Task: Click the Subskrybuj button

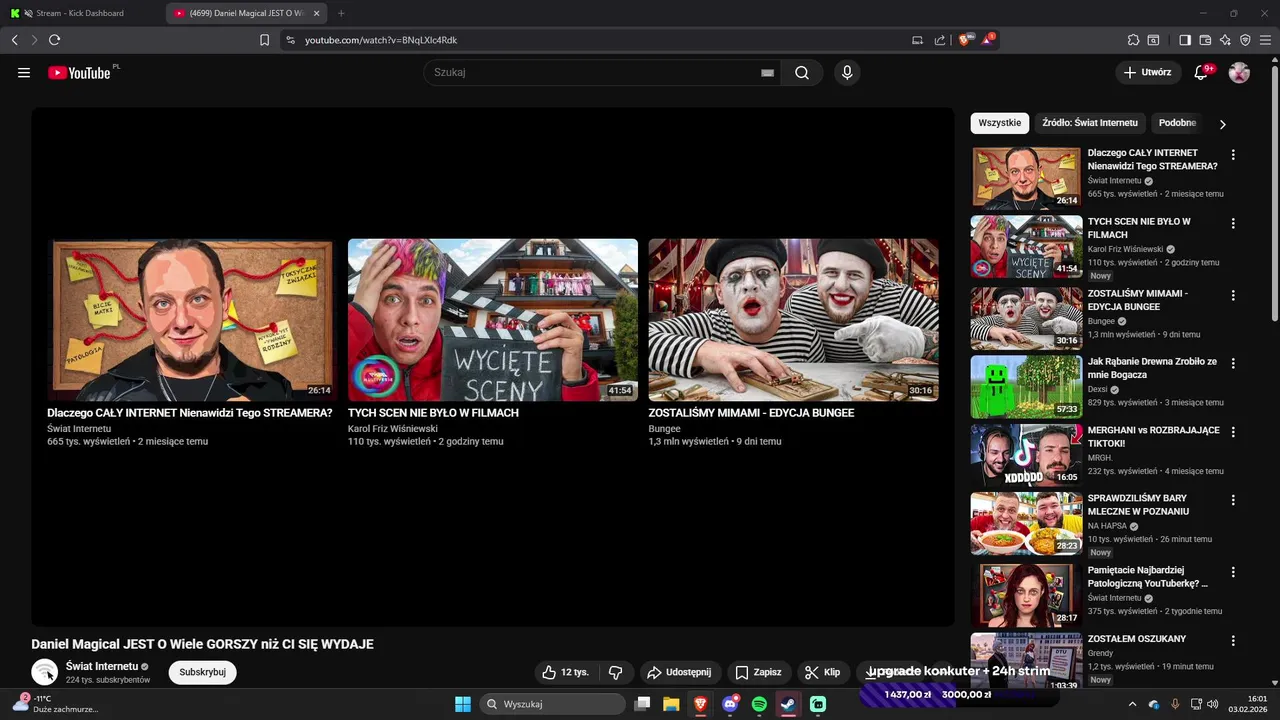Action: coord(202,672)
